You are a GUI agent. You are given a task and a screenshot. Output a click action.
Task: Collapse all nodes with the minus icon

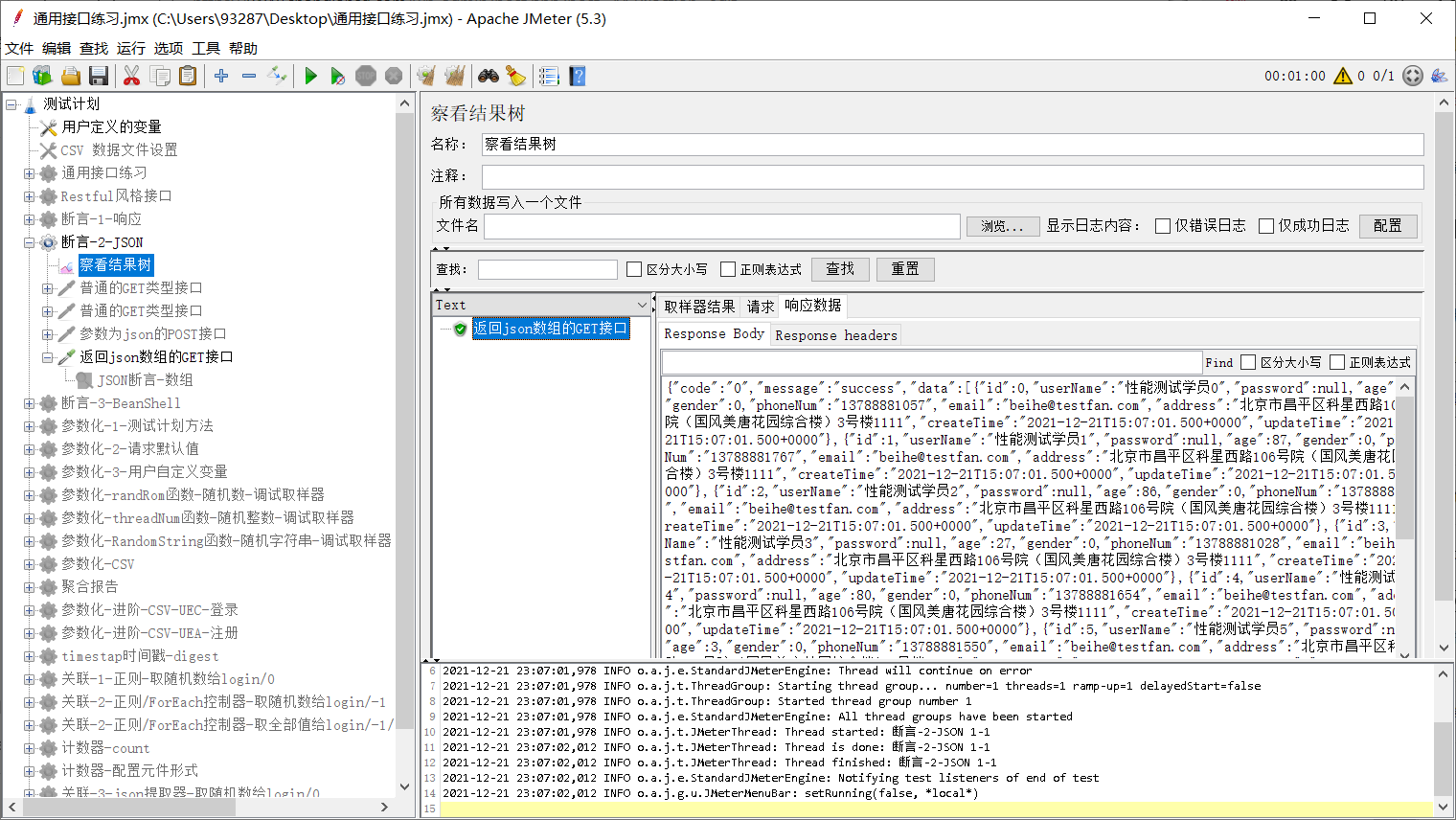tap(249, 76)
